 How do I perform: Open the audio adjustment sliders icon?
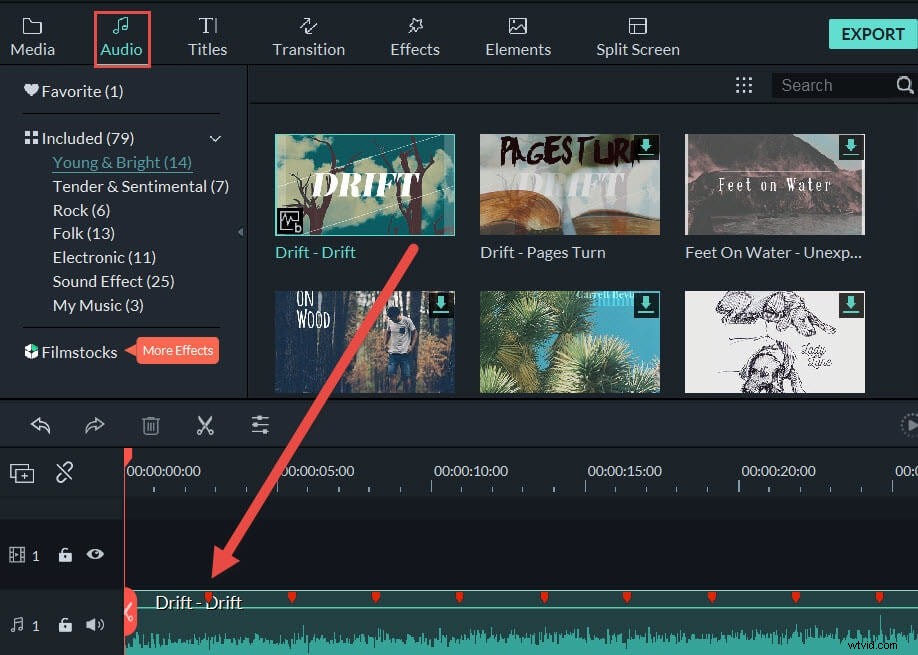tap(260, 425)
